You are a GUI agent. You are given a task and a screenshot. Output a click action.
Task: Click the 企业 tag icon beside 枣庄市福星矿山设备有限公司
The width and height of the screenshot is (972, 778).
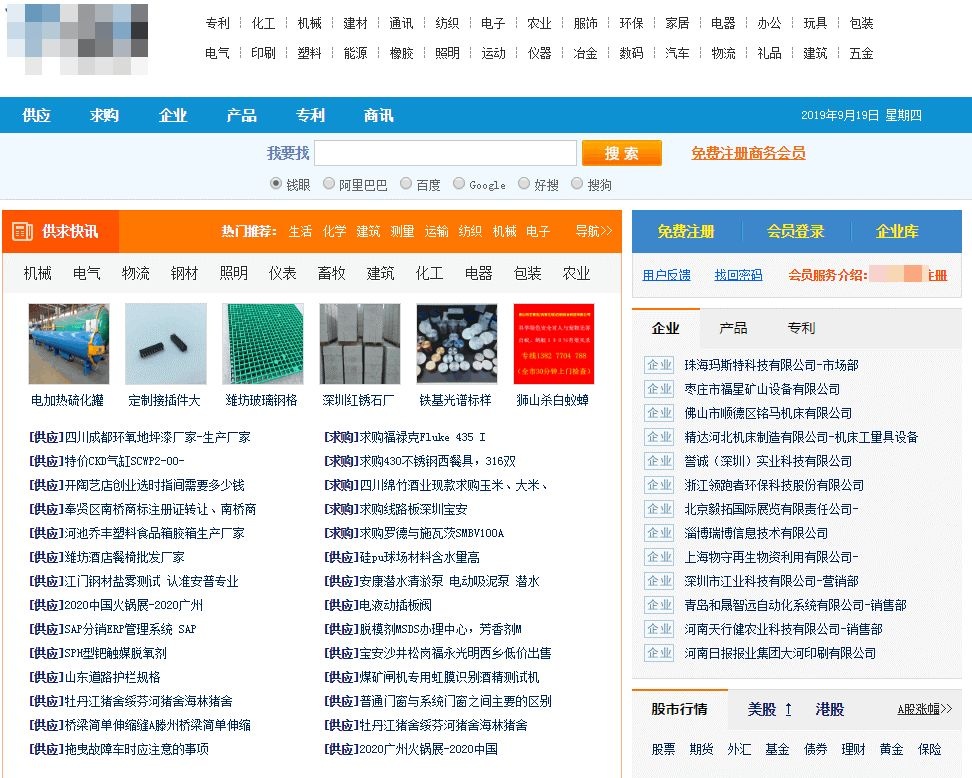(x=659, y=389)
